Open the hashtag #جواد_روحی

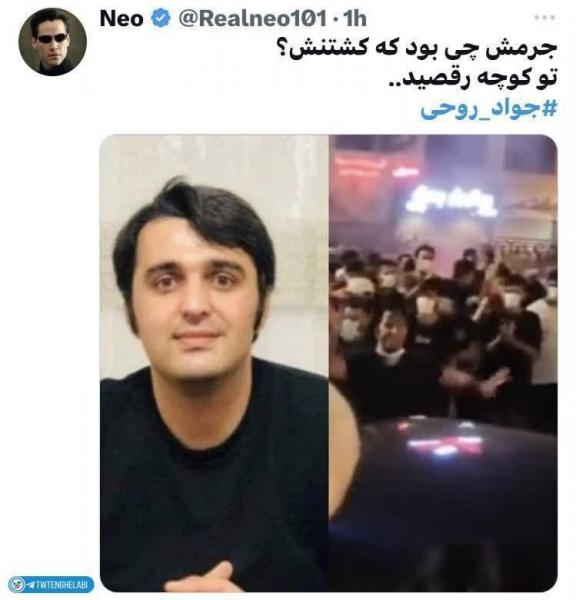click(489, 109)
